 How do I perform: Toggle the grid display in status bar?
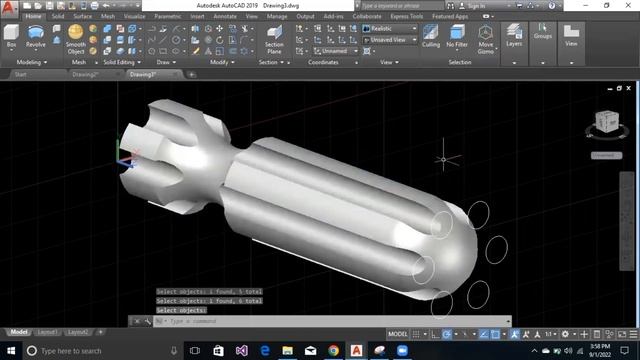click(x=416, y=334)
